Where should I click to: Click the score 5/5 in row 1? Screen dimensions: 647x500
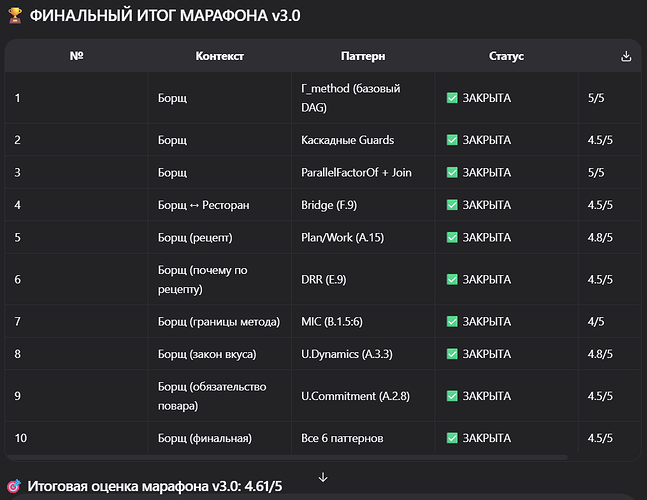[596, 98]
